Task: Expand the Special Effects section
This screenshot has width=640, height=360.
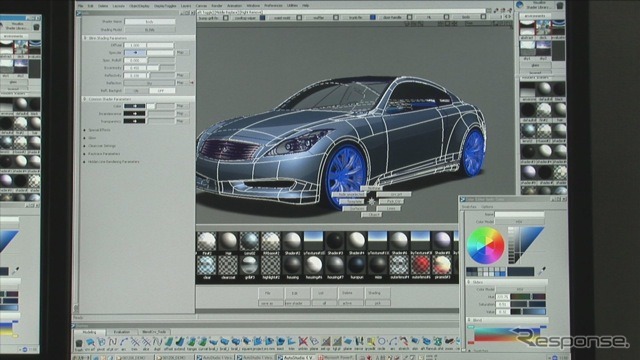Action: 84,130
